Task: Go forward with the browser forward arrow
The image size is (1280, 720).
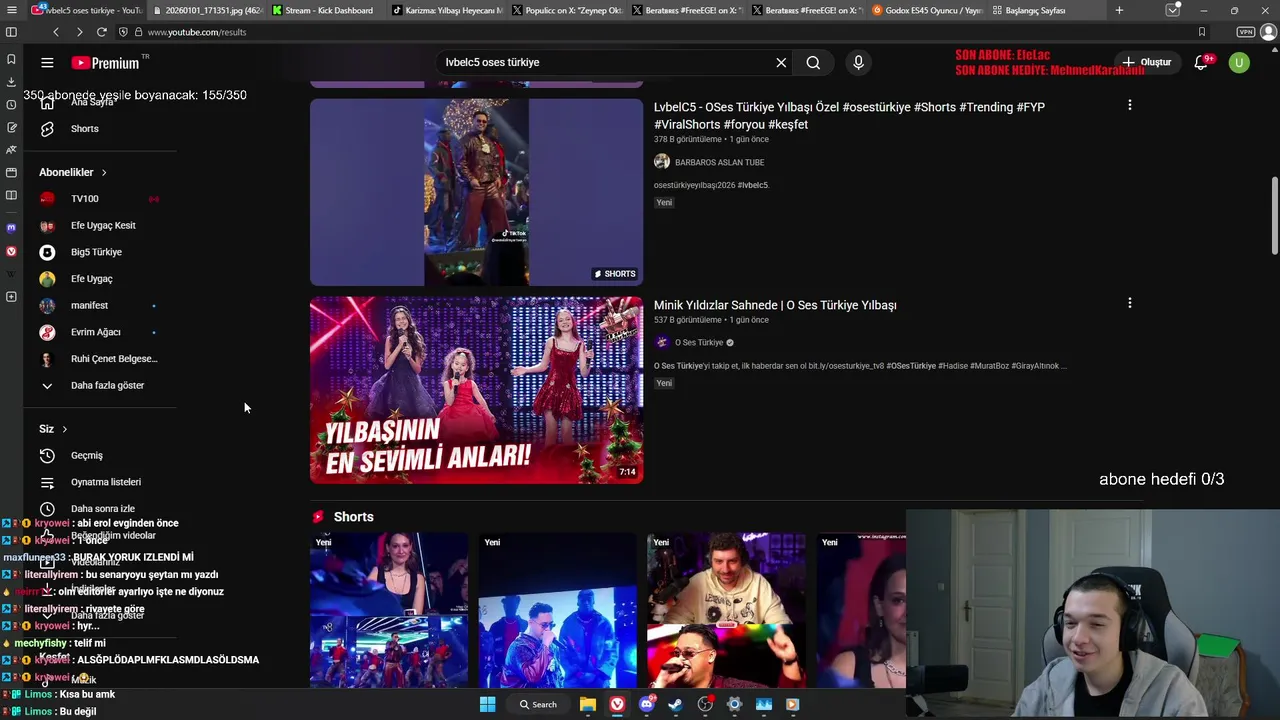Action: (x=79, y=32)
